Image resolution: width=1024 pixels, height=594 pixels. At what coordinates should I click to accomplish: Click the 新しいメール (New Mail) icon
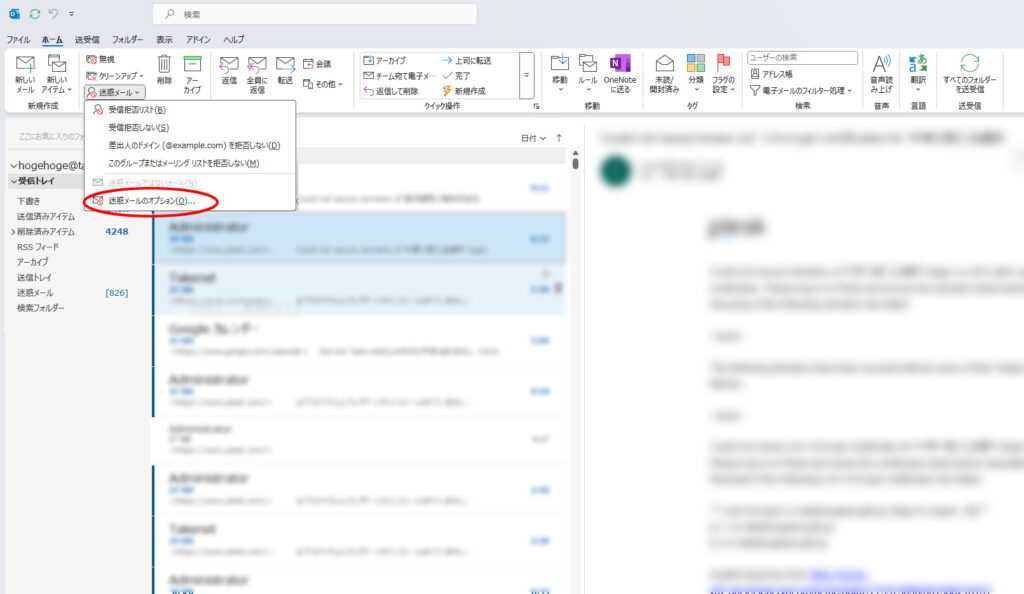click(25, 66)
